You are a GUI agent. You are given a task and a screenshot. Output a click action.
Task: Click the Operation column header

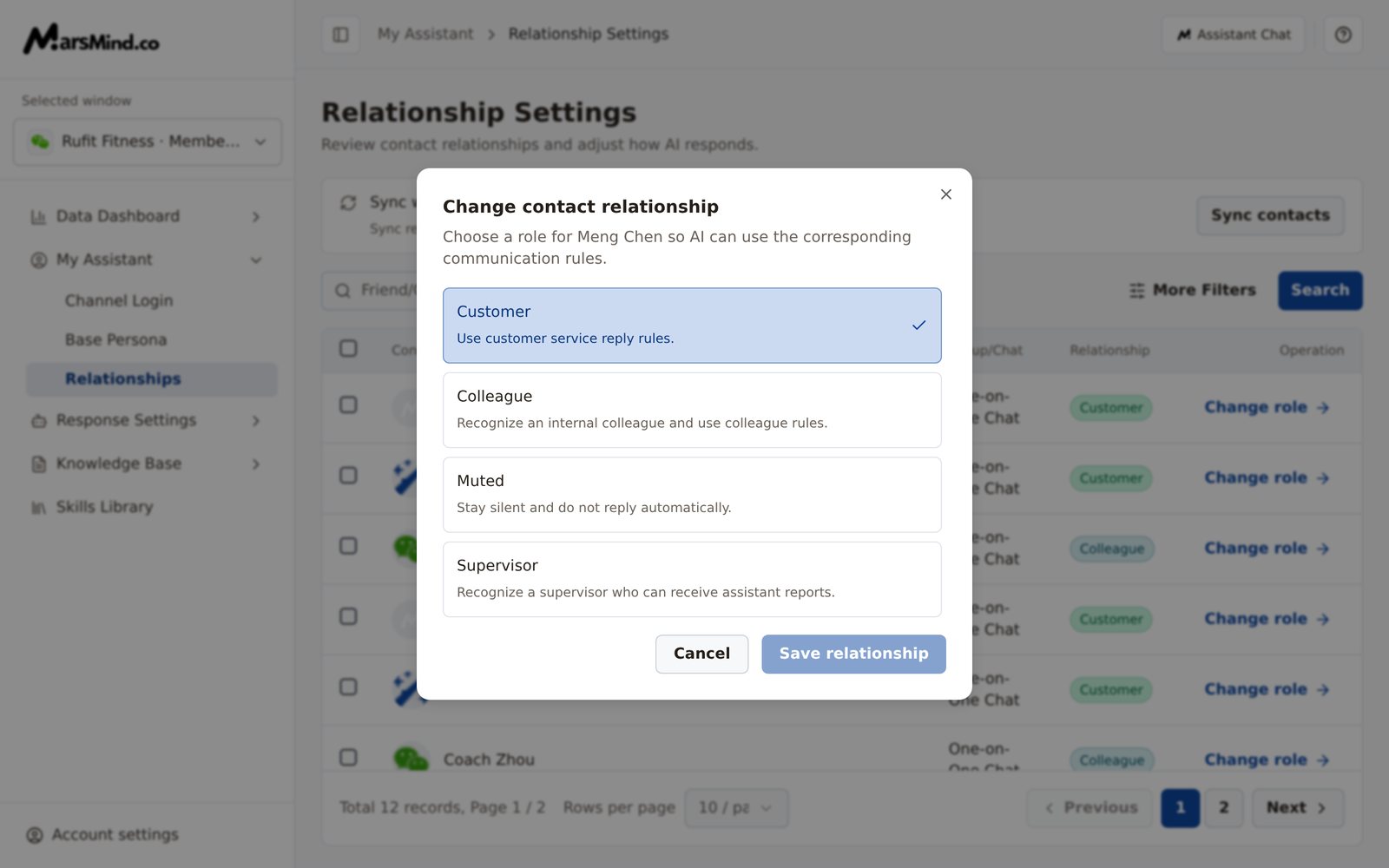[1311, 350]
